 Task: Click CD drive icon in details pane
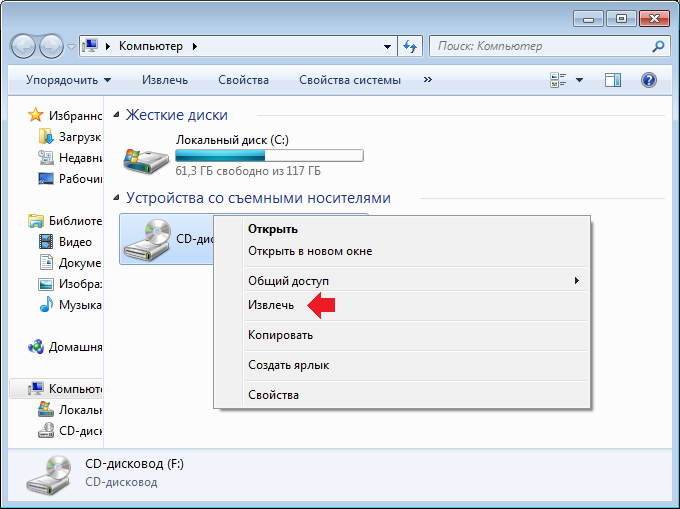pyautogui.click(x=49, y=474)
